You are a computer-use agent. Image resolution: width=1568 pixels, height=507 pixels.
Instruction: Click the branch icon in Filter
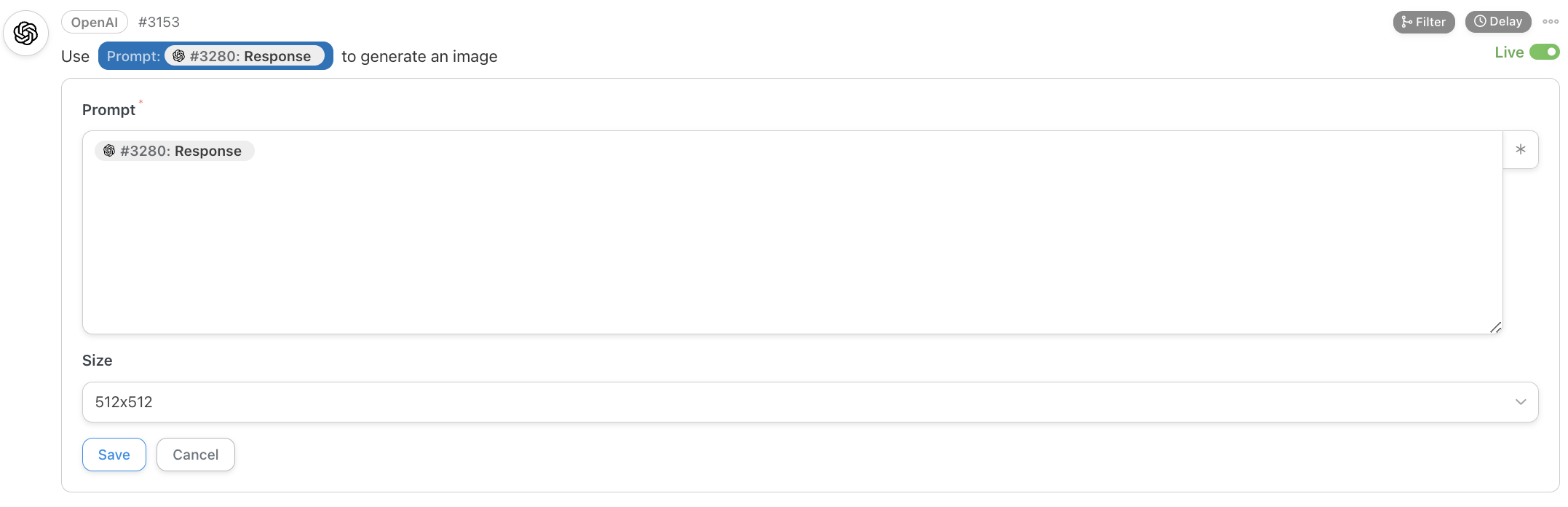point(1406,22)
